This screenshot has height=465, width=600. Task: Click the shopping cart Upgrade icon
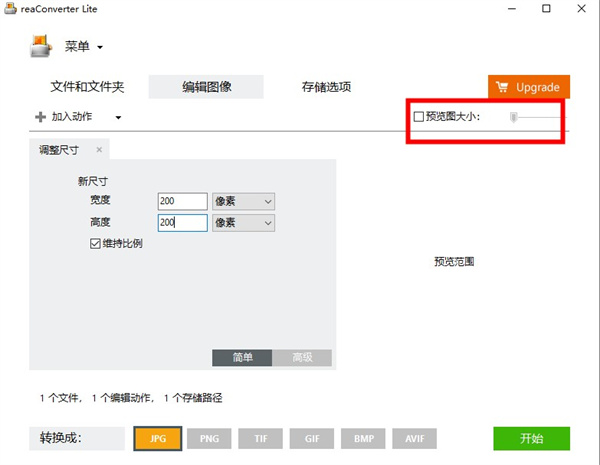(x=502, y=87)
